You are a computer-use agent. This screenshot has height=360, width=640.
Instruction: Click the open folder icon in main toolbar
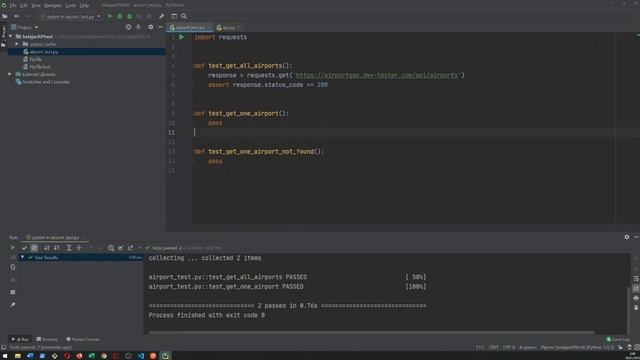[x=5, y=16]
